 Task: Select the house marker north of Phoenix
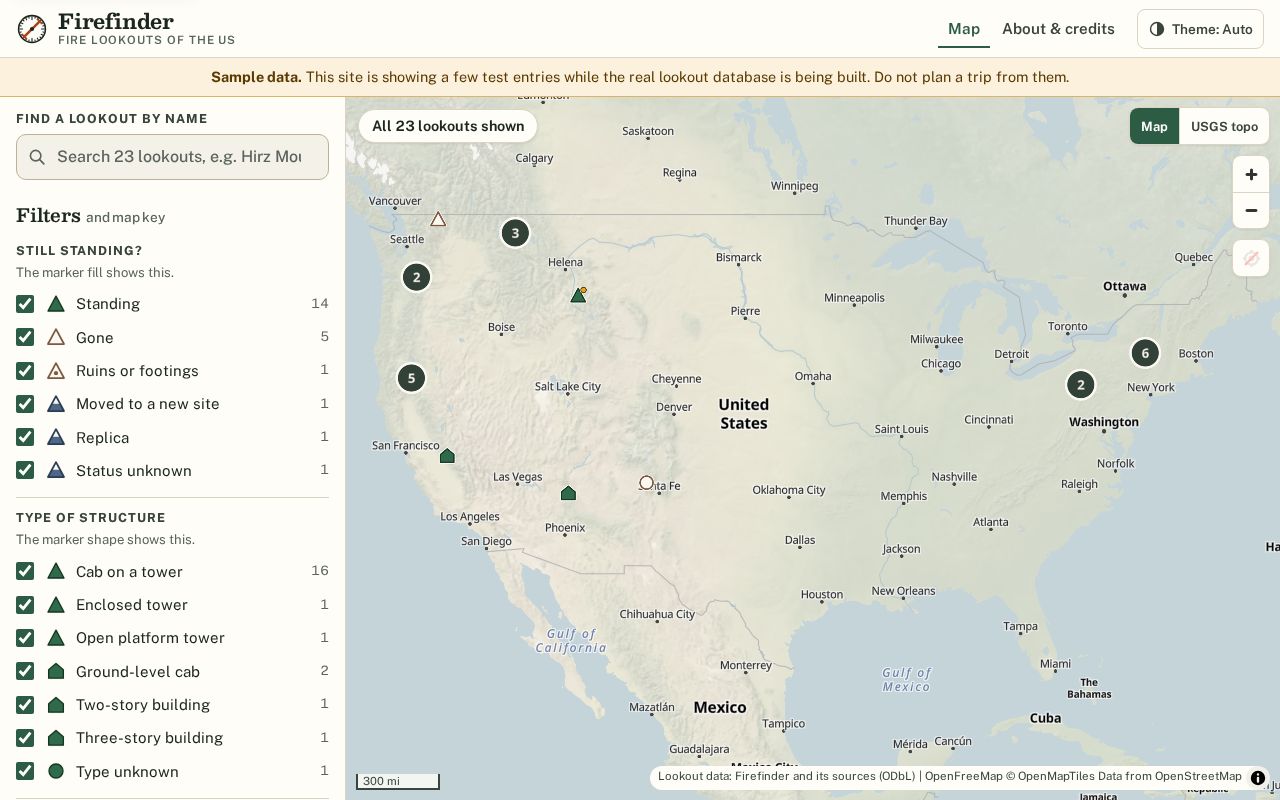point(568,493)
